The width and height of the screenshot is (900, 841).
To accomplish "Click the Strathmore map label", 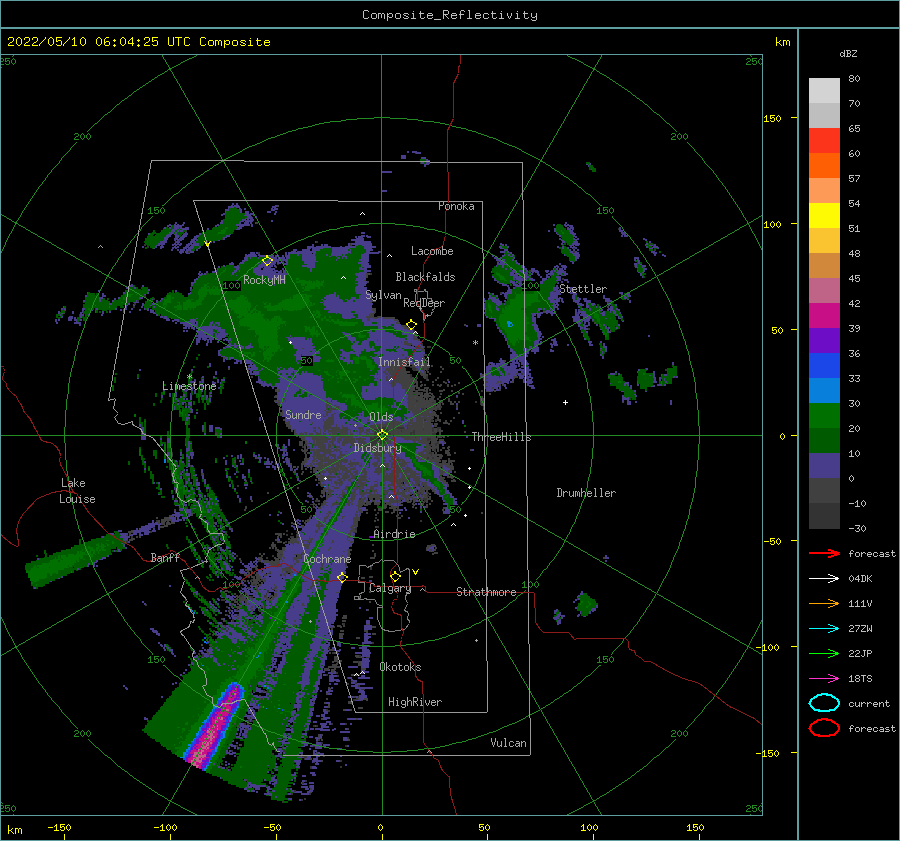I will point(486,592).
